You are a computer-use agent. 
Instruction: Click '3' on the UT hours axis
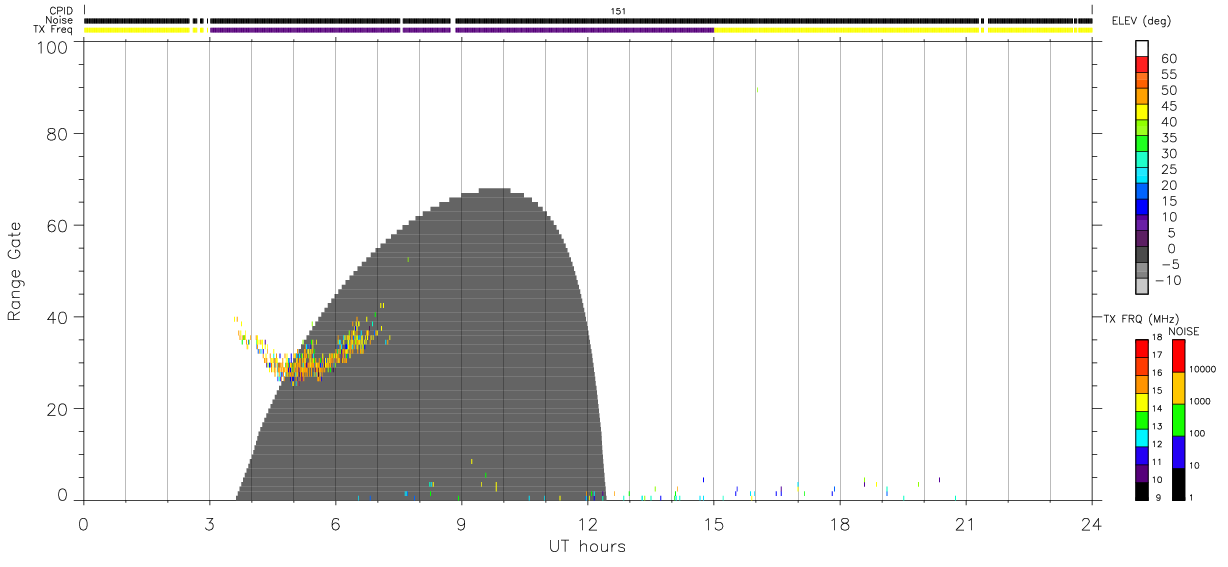[x=209, y=523]
